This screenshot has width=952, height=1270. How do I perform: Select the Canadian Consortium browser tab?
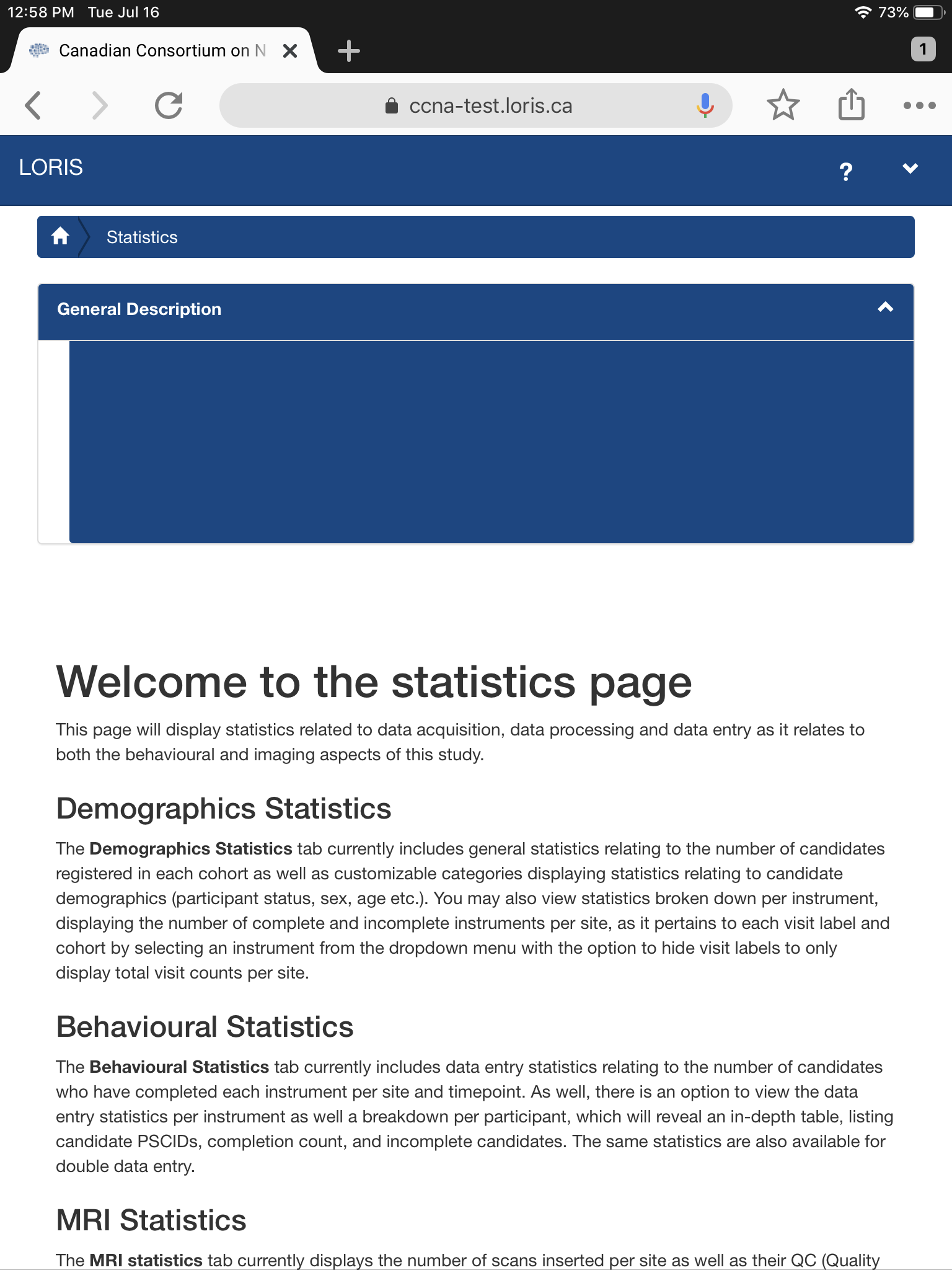(155, 50)
